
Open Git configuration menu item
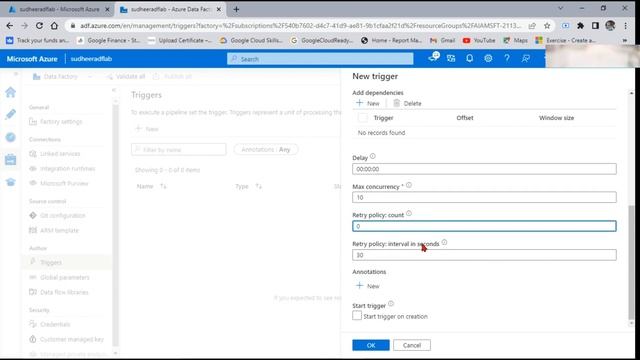click(62, 216)
